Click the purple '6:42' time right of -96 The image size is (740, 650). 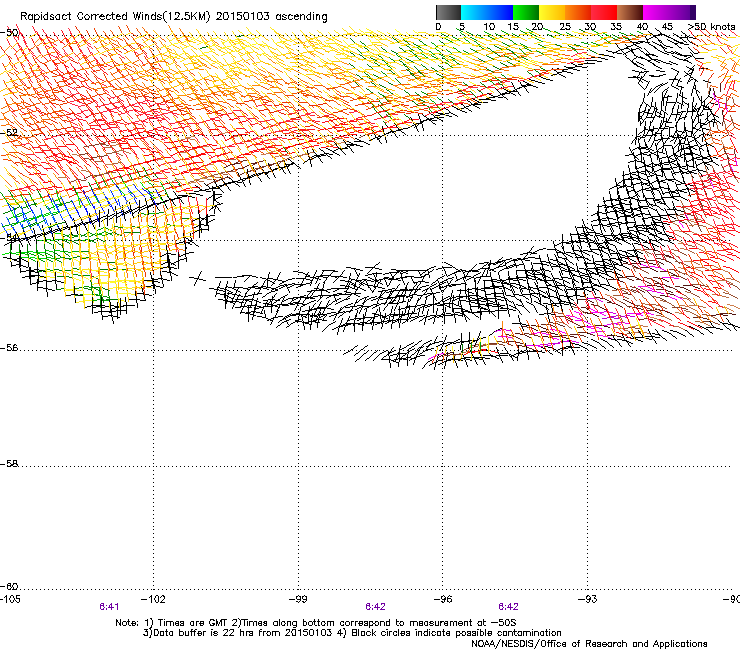[508, 607]
